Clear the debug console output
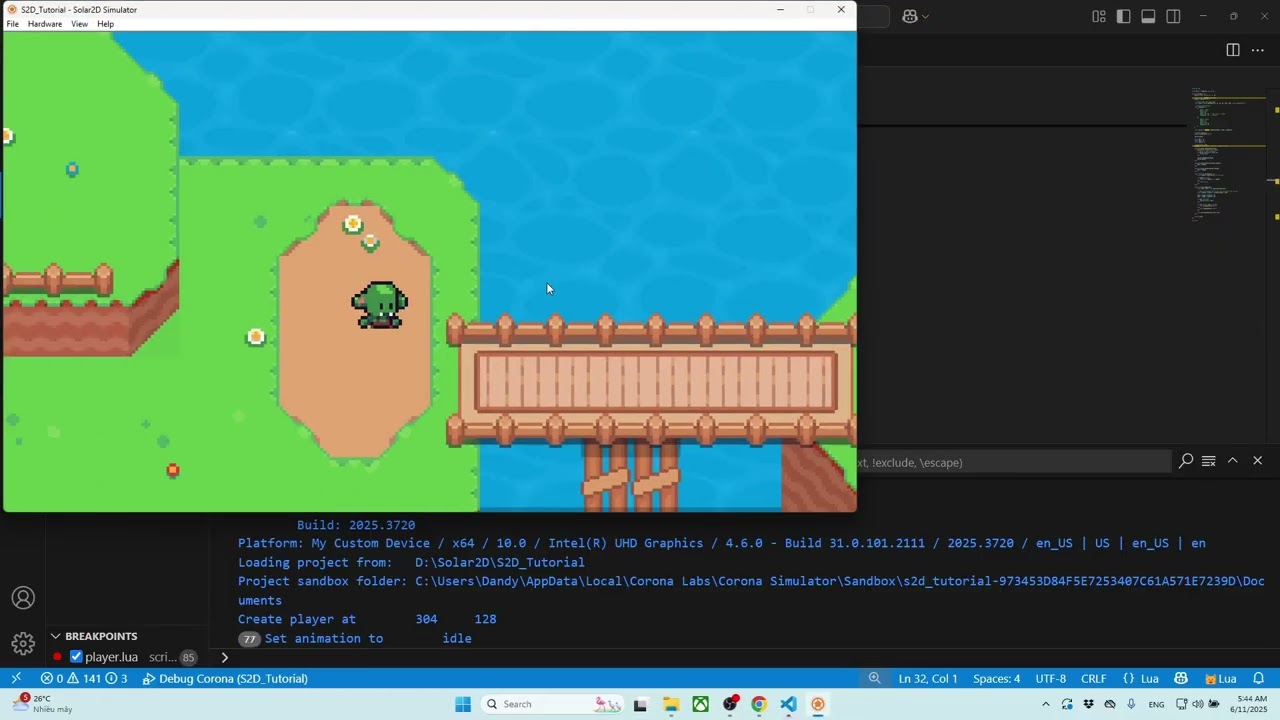This screenshot has width=1280, height=720. 1208,461
